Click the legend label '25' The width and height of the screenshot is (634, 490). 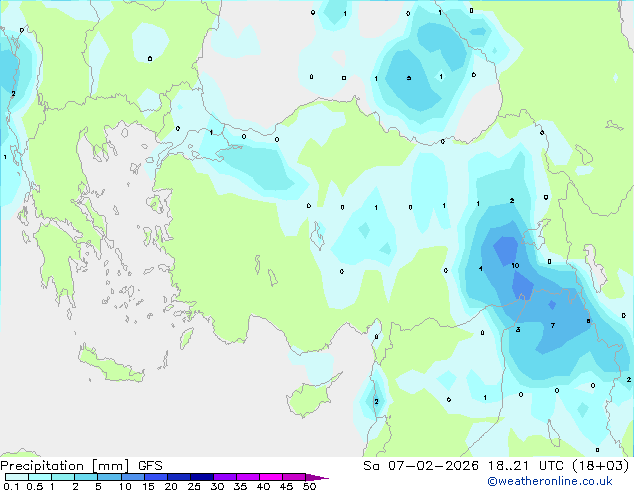(194, 486)
